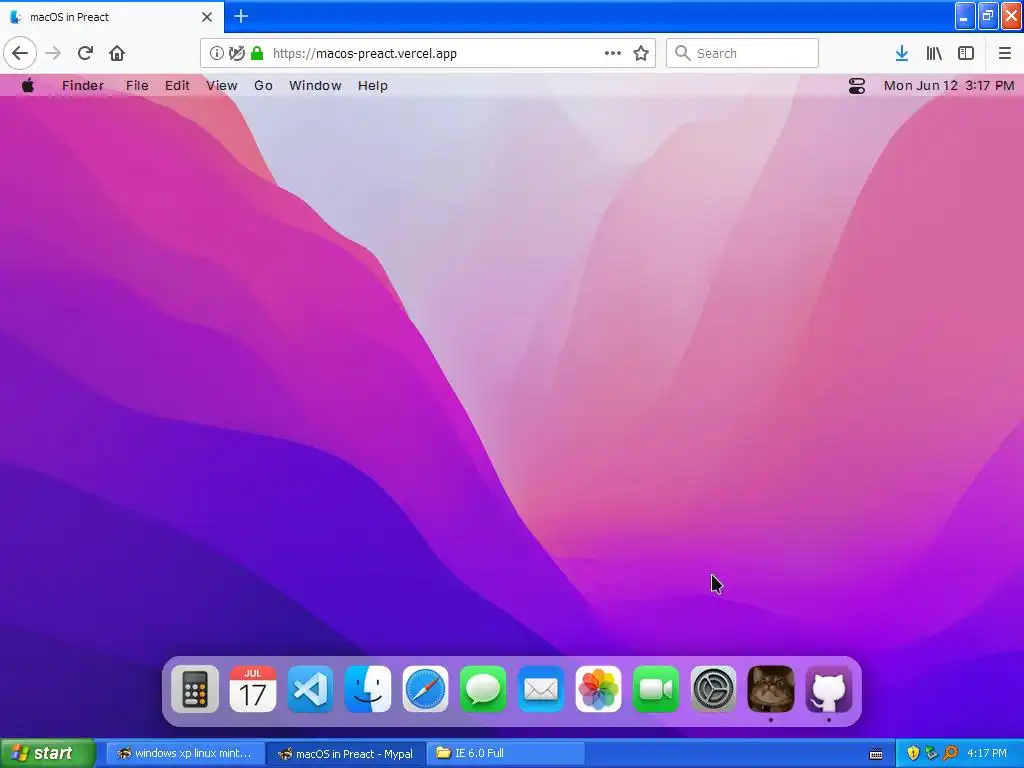Click the green secure connection padlock
1024x768 pixels.
click(x=257, y=53)
